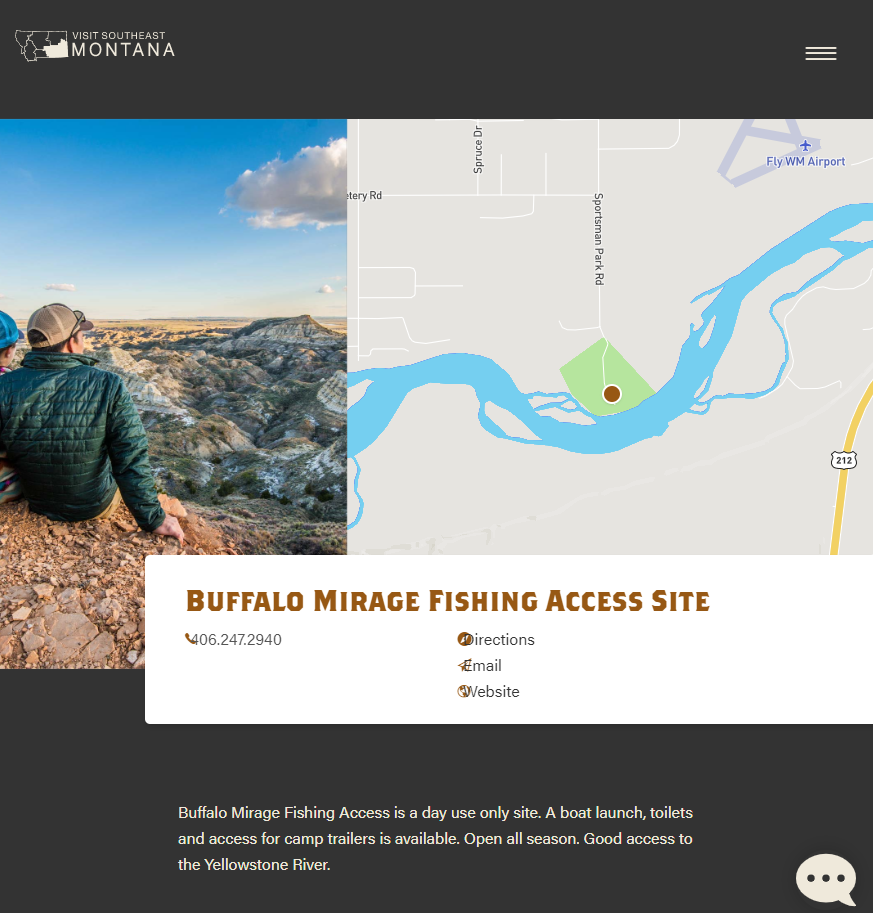Screen dimensions: 873x913
Task: Click the Buffalo Mirage Fishing Access Site heading
Action: click(448, 601)
